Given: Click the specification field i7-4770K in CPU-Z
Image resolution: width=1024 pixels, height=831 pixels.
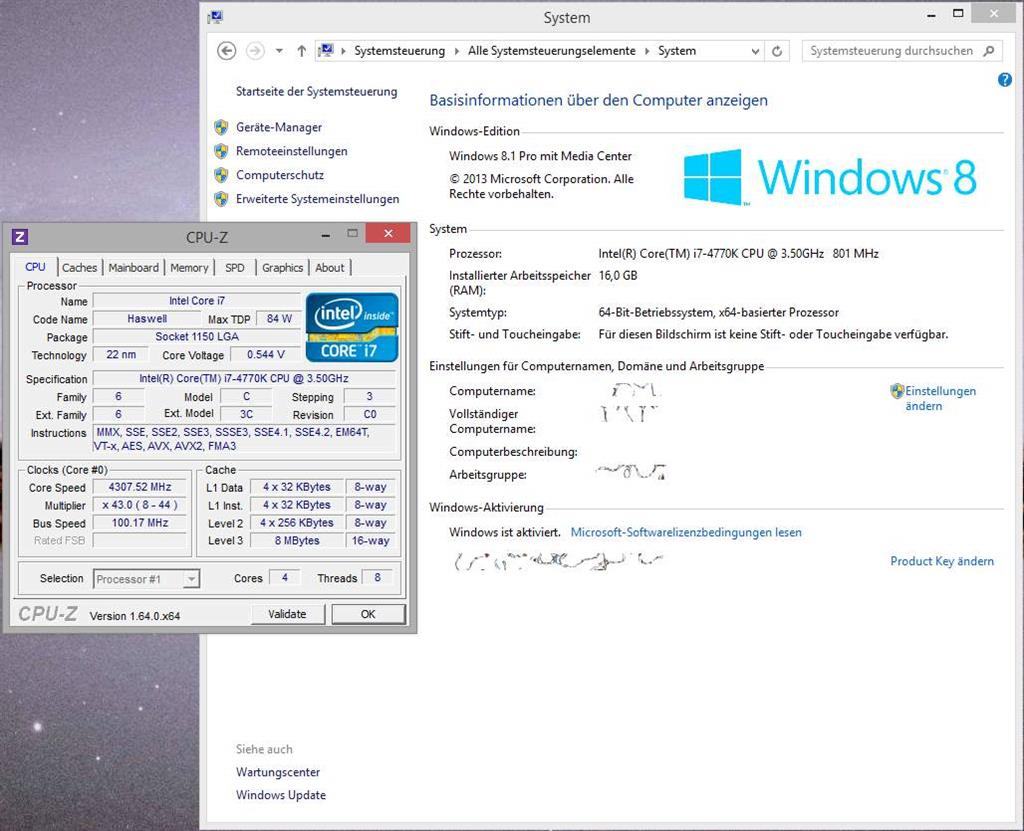Looking at the screenshot, I should 244,378.
